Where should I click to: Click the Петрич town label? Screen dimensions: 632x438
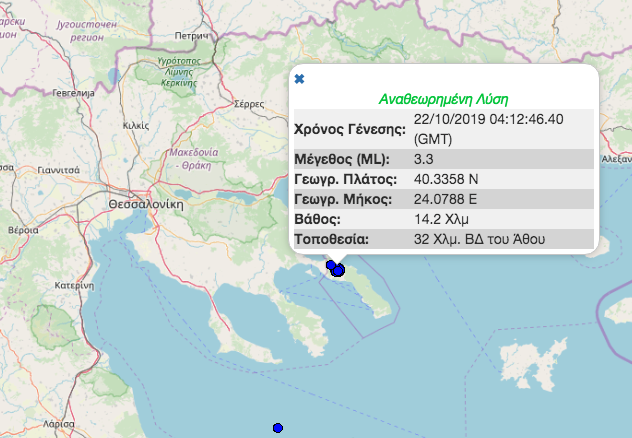pos(190,36)
